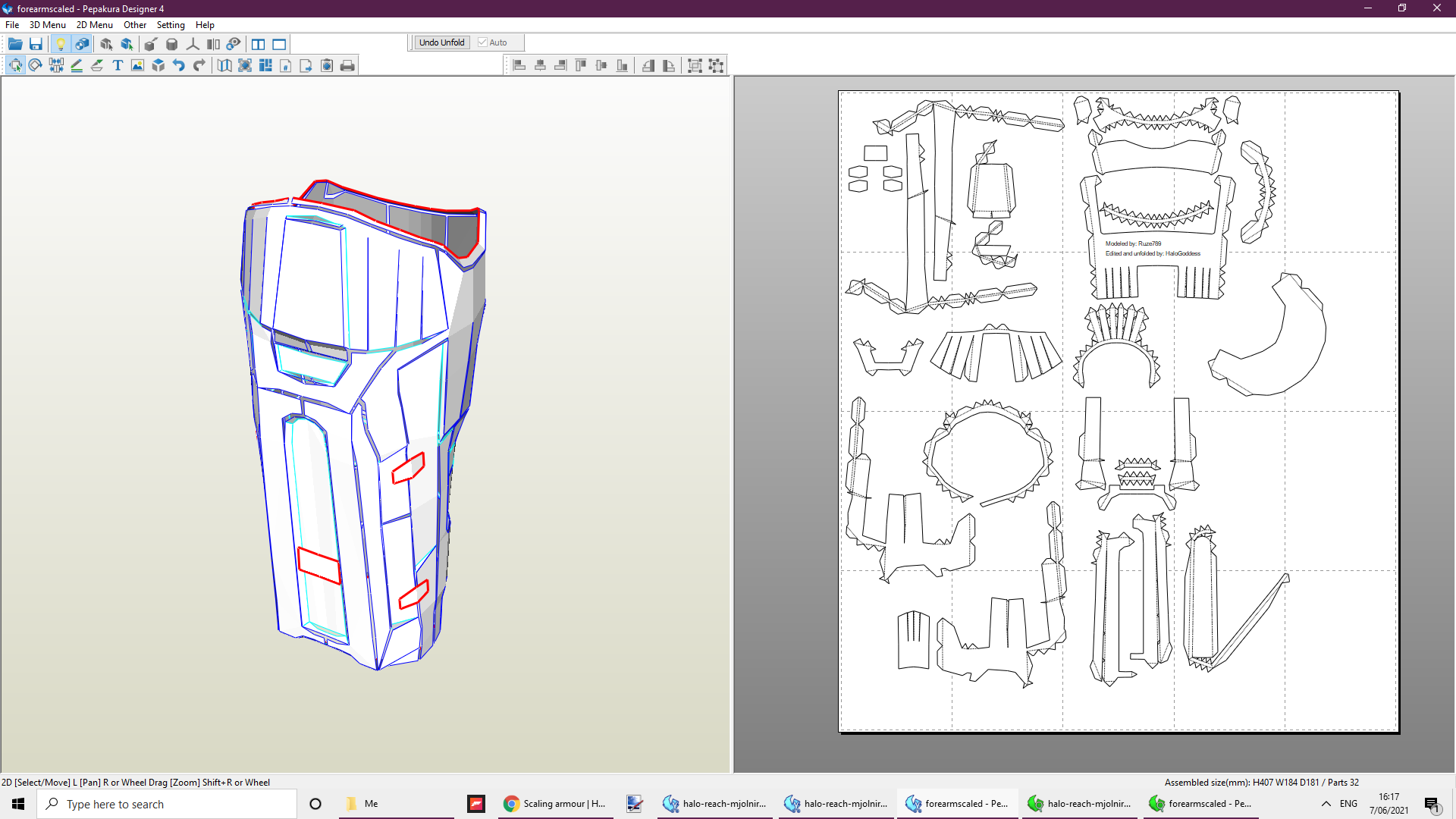Expand the 3D Menu dropdown

[x=47, y=25]
